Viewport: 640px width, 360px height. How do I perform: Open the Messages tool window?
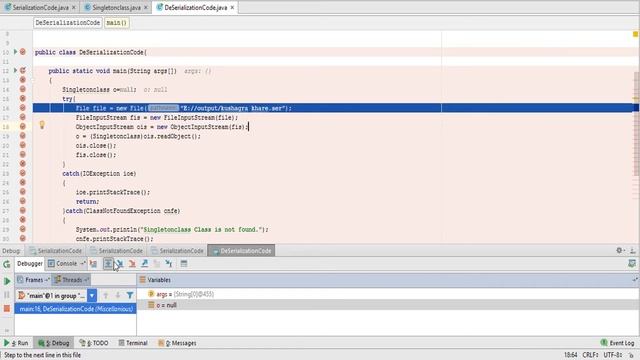177,343
